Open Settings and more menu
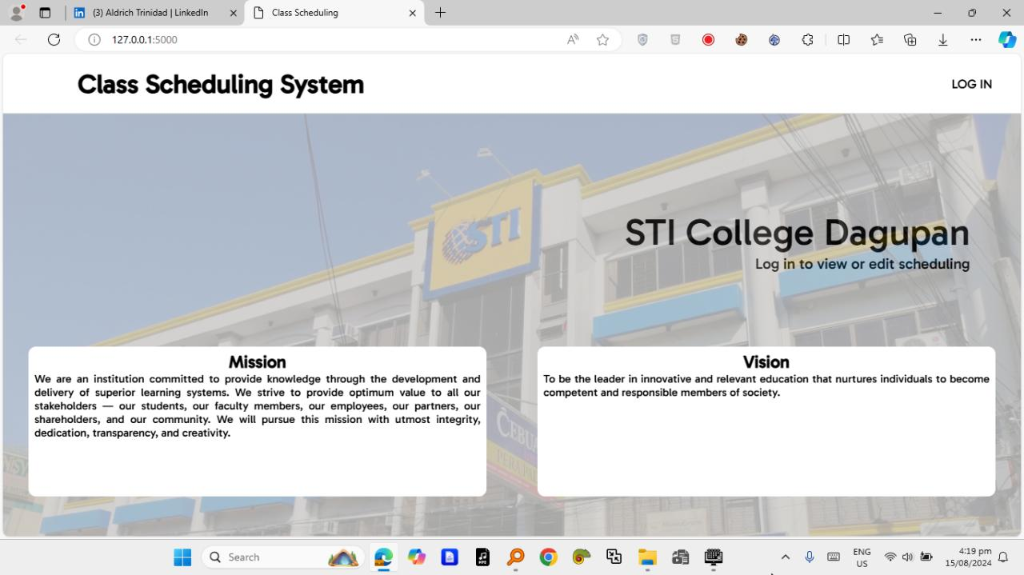 (976, 40)
